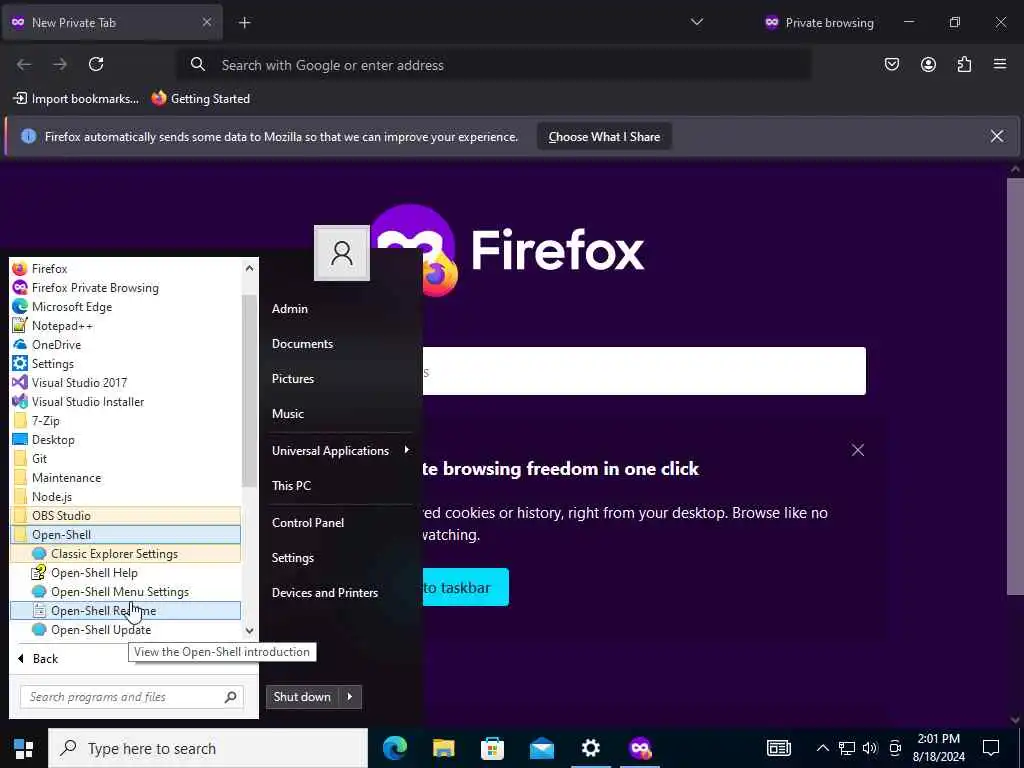The height and width of the screenshot is (768, 1024).
Task: Open the Mail app from taskbar
Action: click(541, 748)
